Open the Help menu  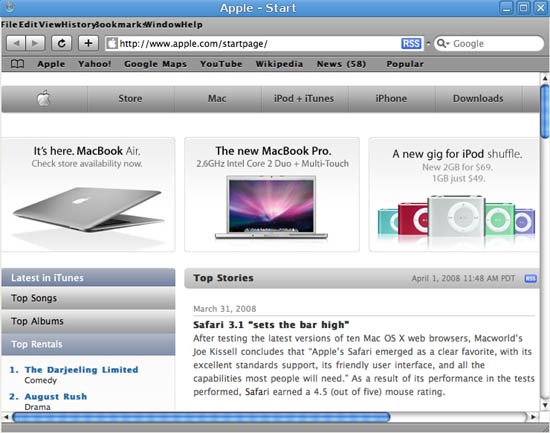[192, 25]
